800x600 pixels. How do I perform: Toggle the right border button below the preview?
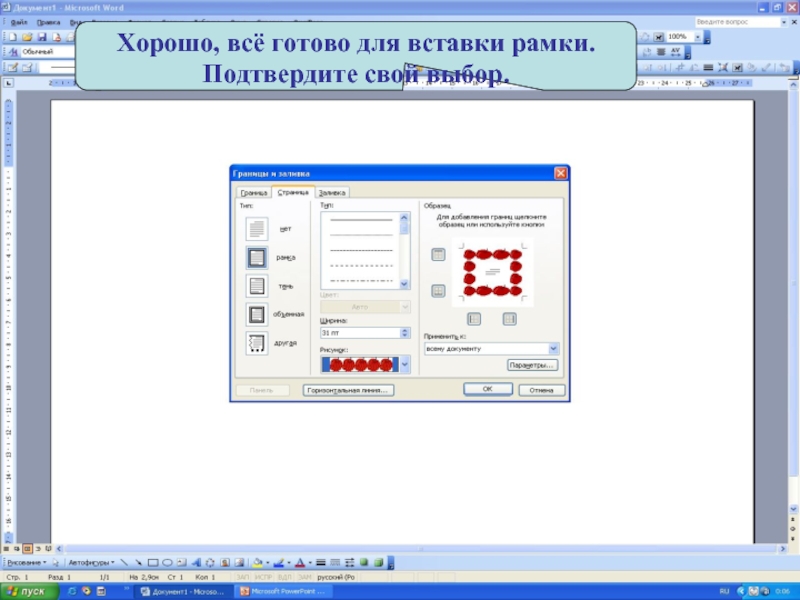tap(510, 319)
